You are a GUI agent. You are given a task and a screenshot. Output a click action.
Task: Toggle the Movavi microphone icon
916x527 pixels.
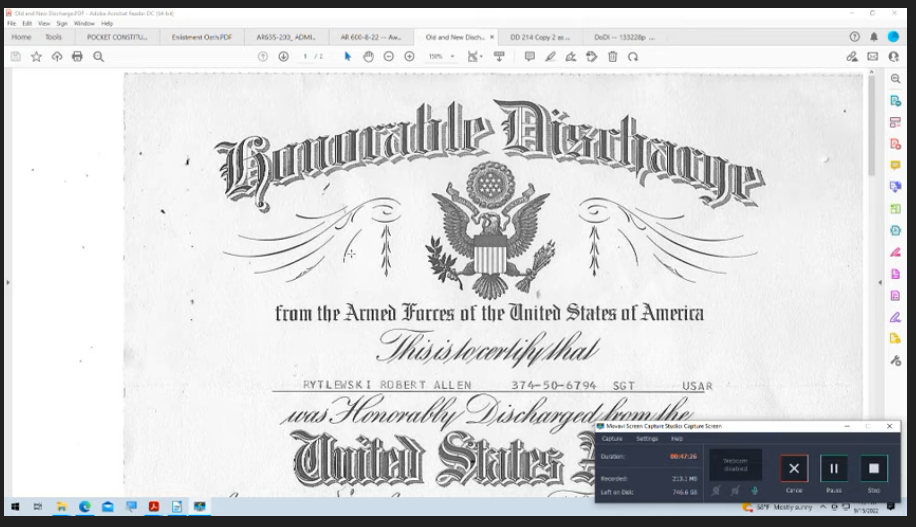[754, 491]
